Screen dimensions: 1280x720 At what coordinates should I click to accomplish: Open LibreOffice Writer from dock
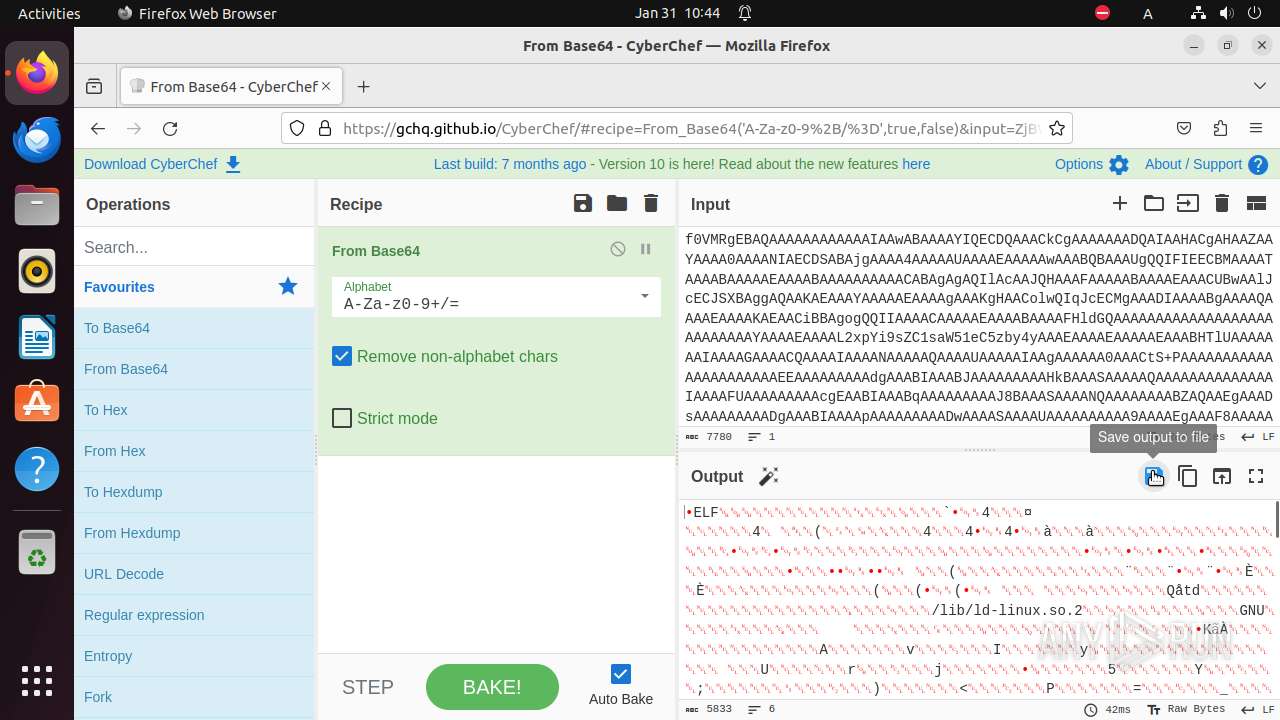click(37, 337)
